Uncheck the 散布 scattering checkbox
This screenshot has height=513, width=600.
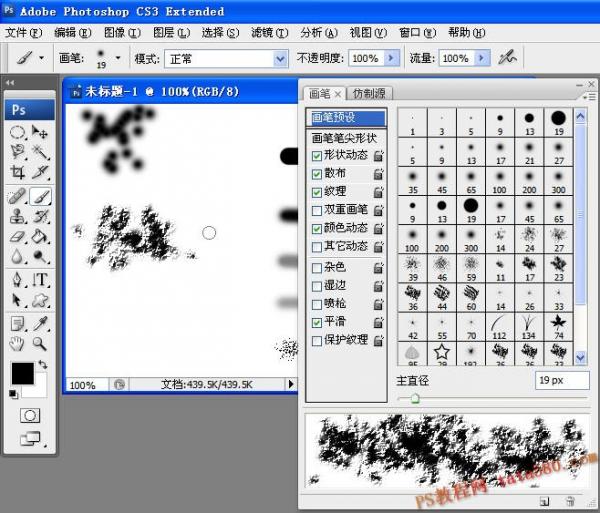(317, 174)
